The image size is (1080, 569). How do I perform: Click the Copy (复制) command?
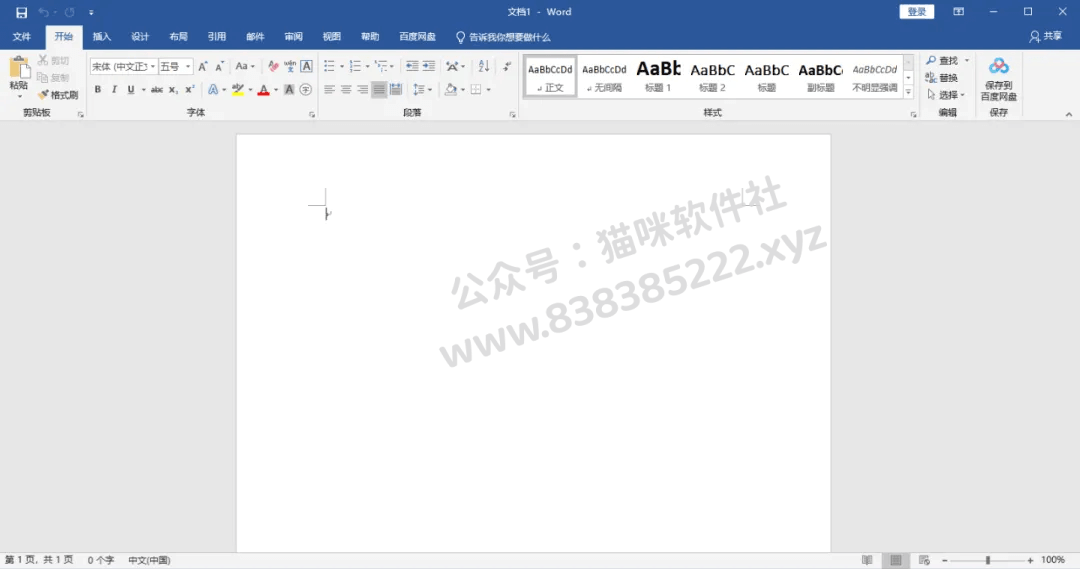coord(54,78)
